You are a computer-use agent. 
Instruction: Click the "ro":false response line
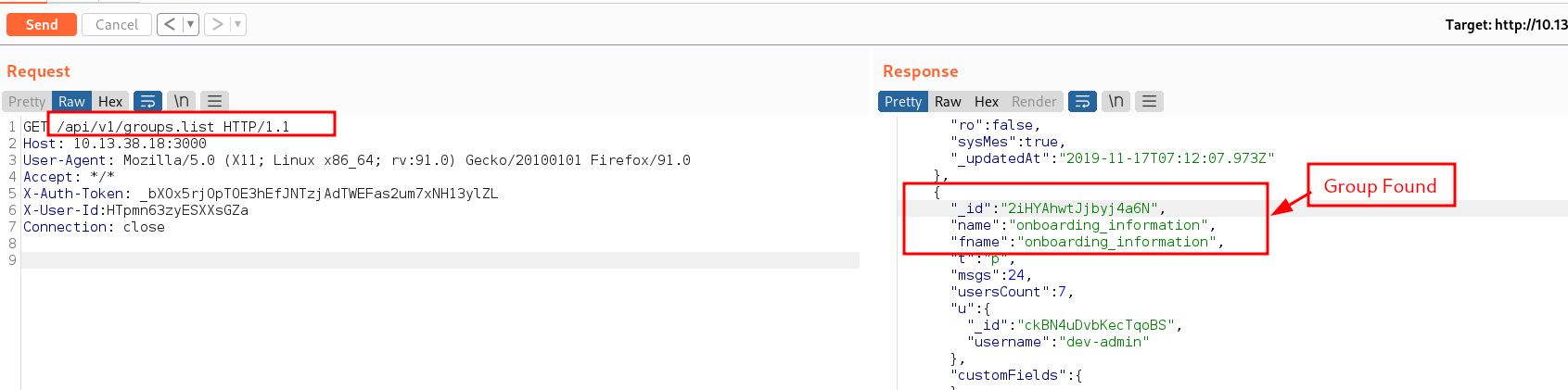tap(996, 125)
